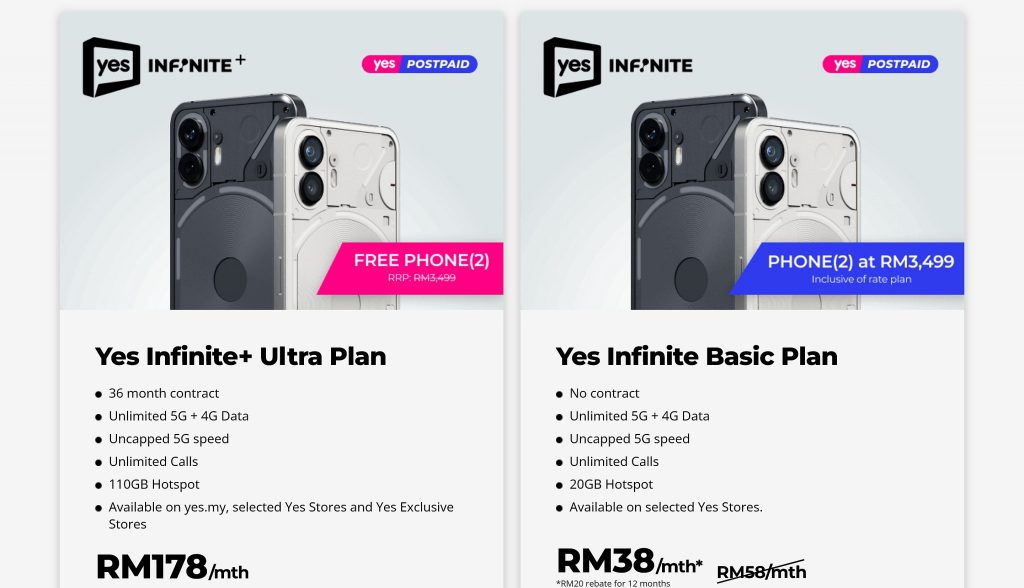Select the RM38/mth price text
Screen dimensions: 1024x588
[630, 561]
